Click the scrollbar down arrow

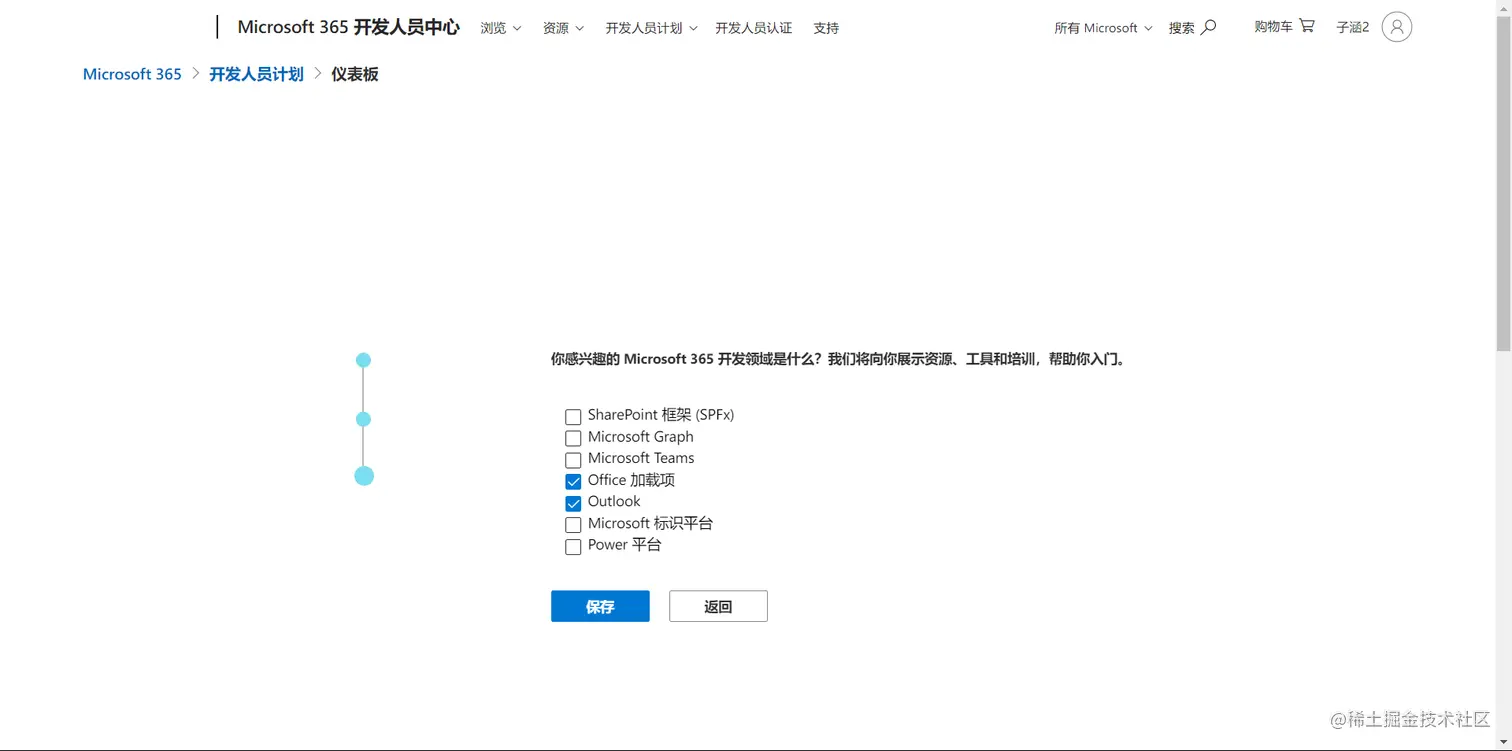pos(1504,741)
